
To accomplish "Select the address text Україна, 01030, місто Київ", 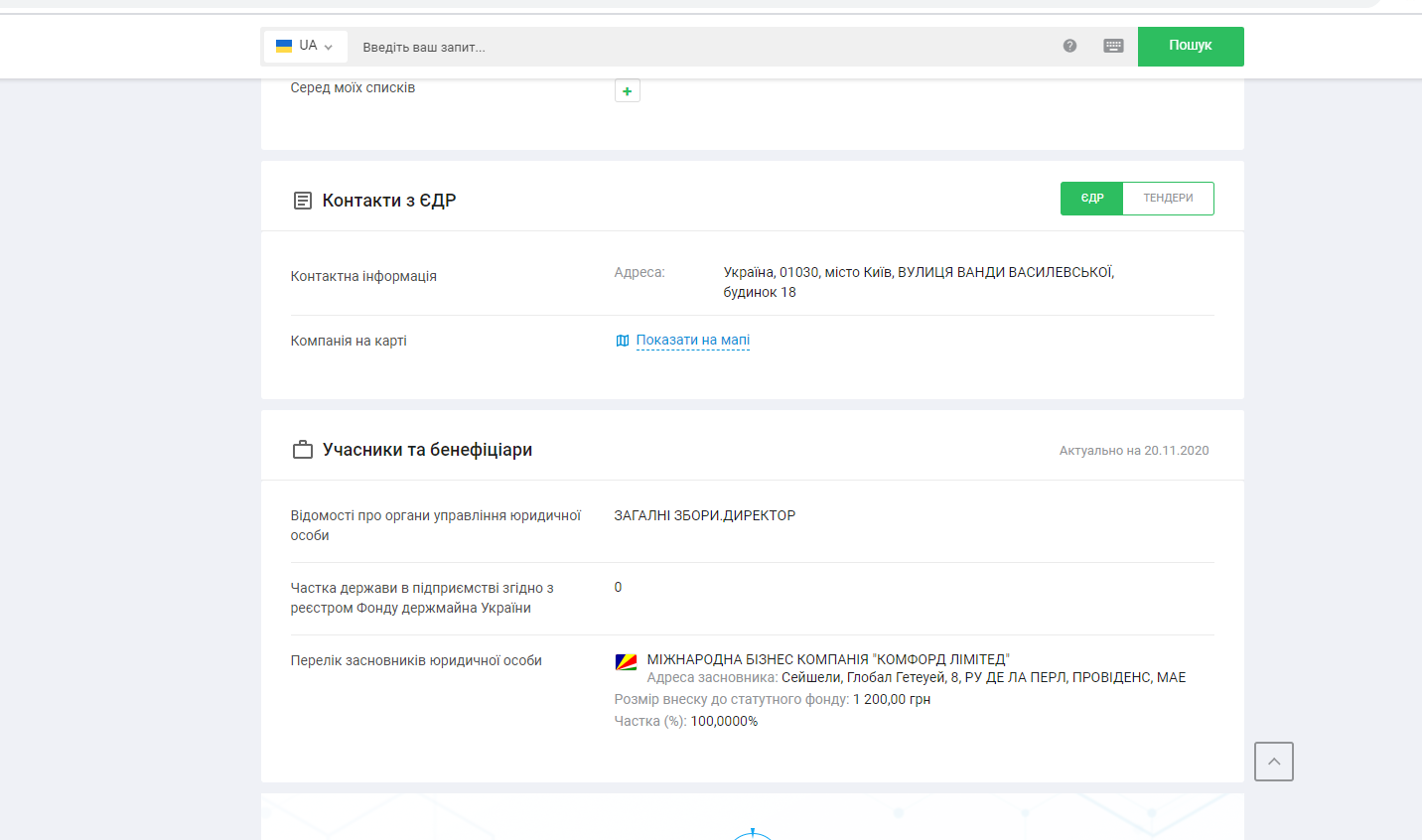I will point(807,272).
